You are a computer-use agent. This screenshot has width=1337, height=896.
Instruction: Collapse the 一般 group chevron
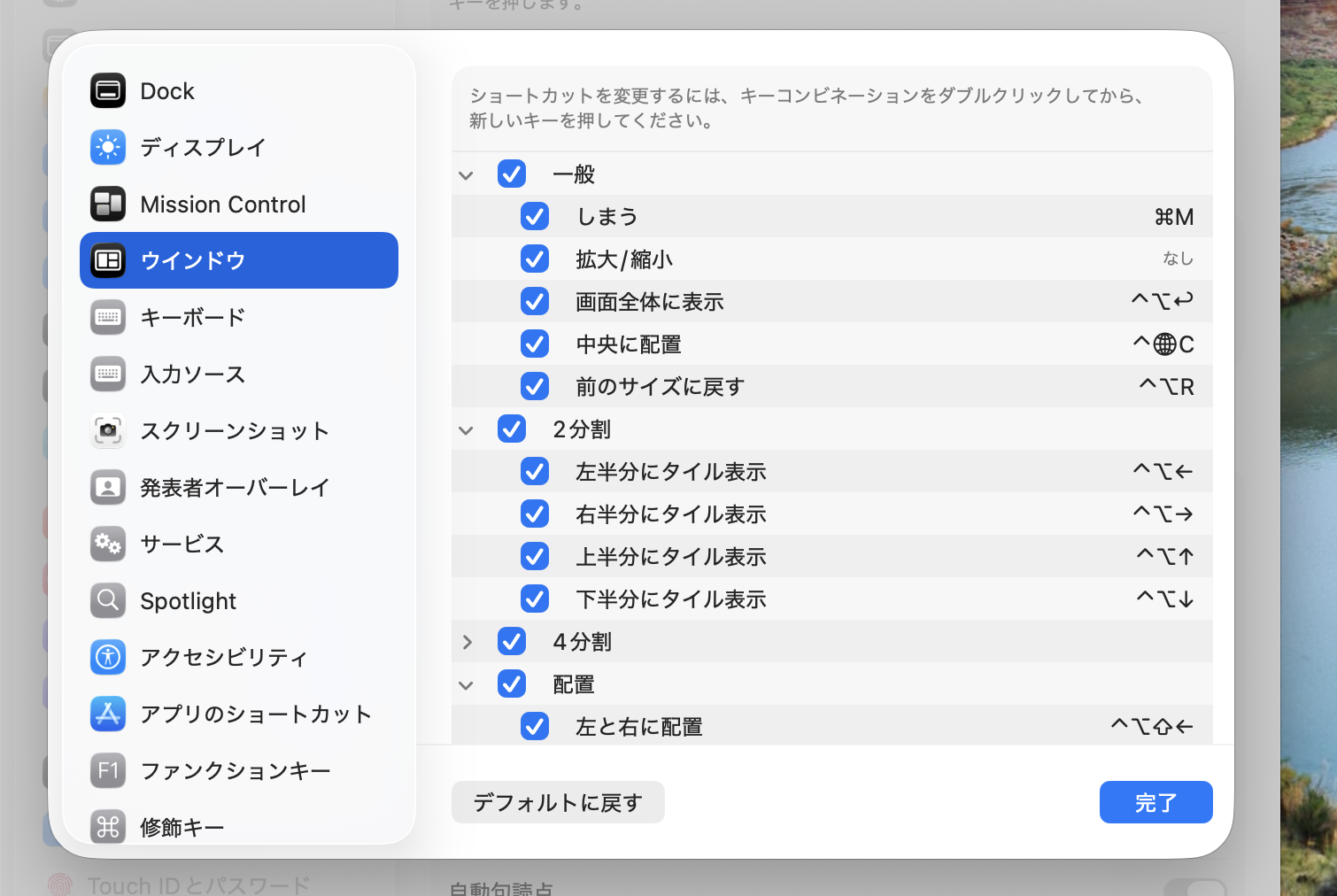click(467, 175)
